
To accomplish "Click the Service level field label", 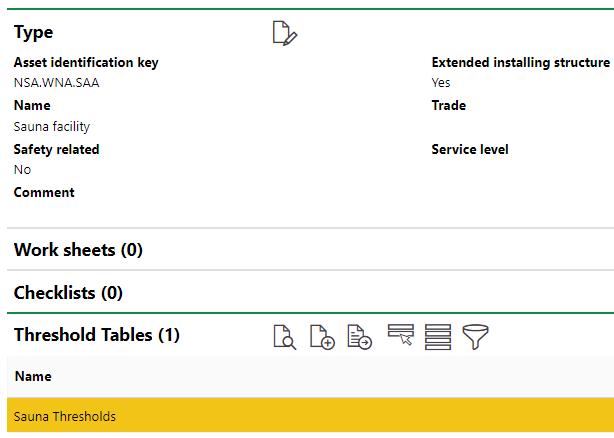I will pos(469,150).
